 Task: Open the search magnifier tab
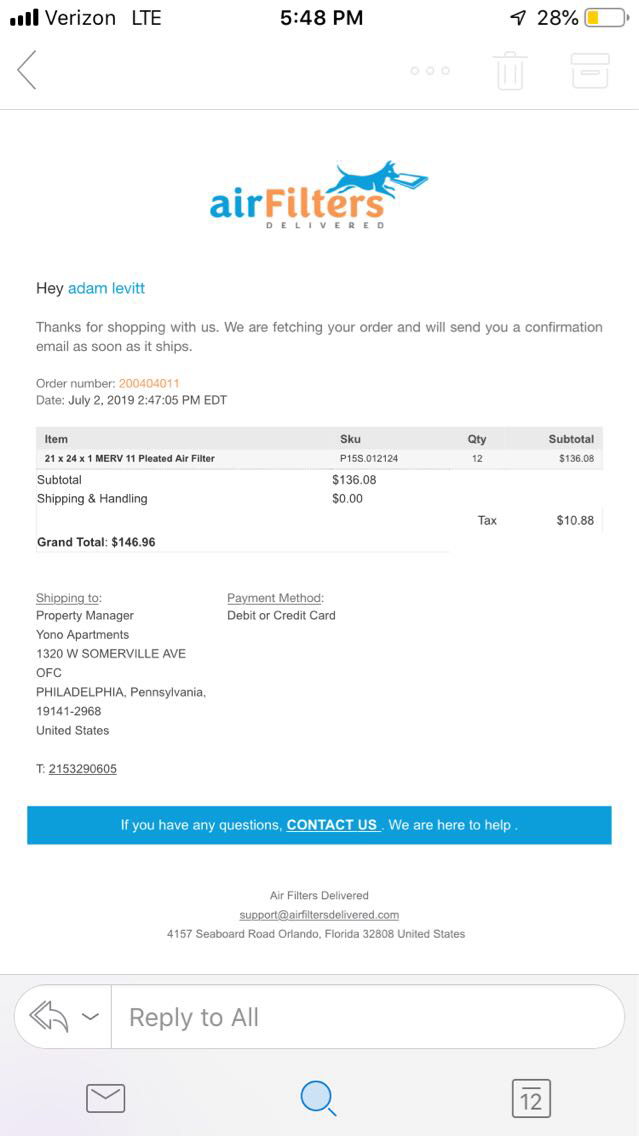[318, 1098]
